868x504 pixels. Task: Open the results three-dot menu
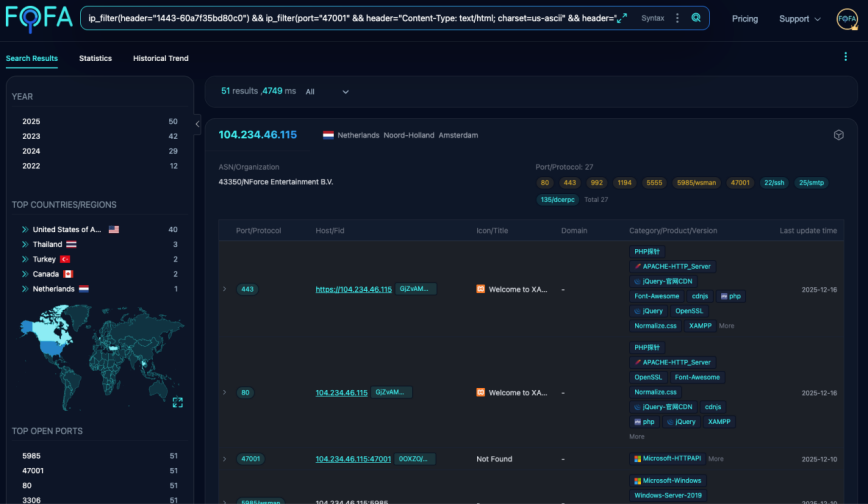pyautogui.click(x=846, y=57)
